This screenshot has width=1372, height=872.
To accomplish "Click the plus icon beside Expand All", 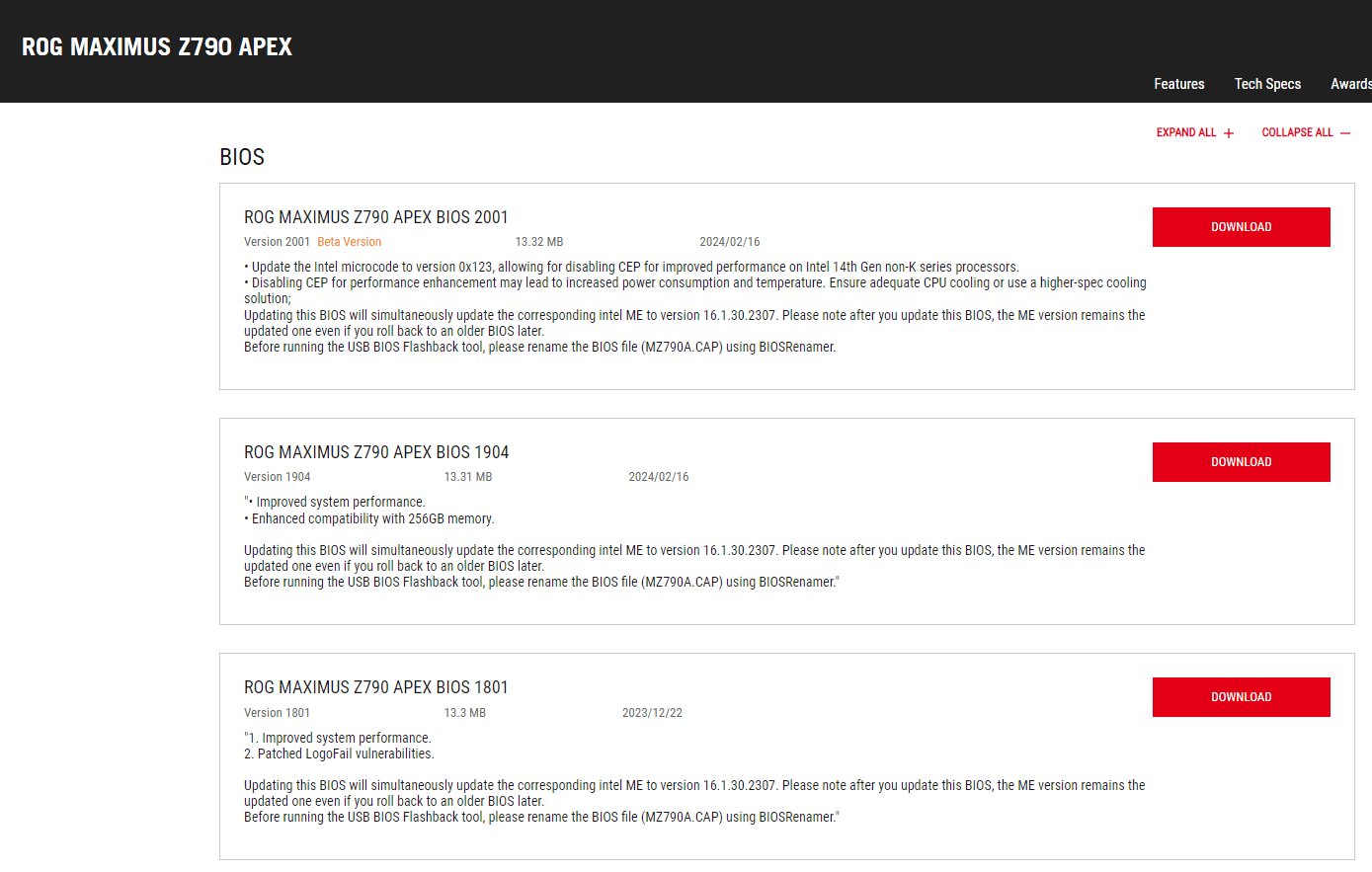I will [1229, 133].
